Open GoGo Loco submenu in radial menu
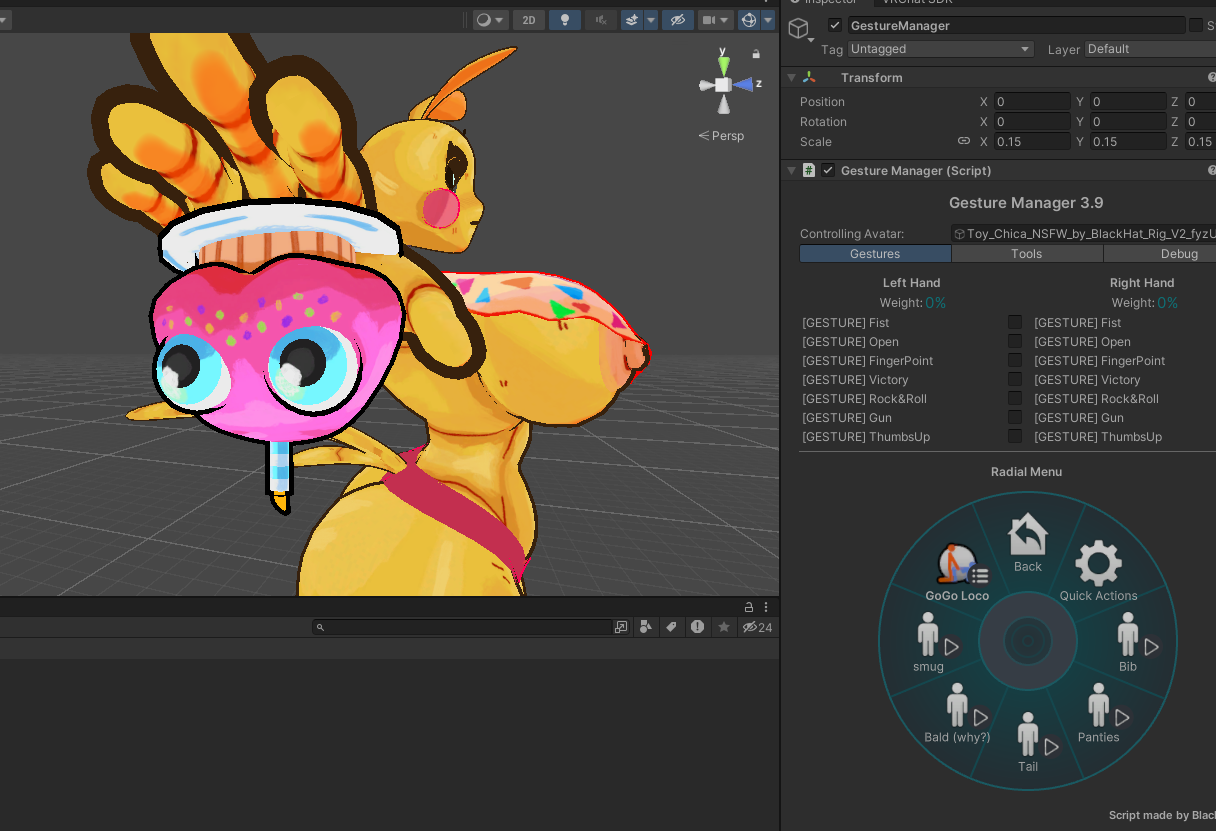Viewport: 1216px width, 831px height. tap(958, 573)
